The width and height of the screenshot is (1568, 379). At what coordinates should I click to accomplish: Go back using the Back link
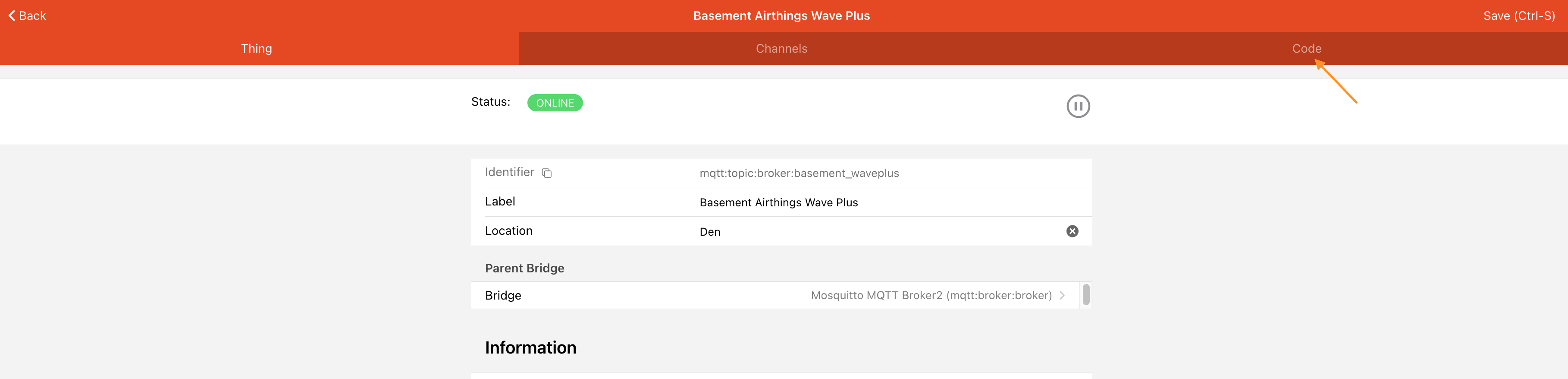pos(28,16)
